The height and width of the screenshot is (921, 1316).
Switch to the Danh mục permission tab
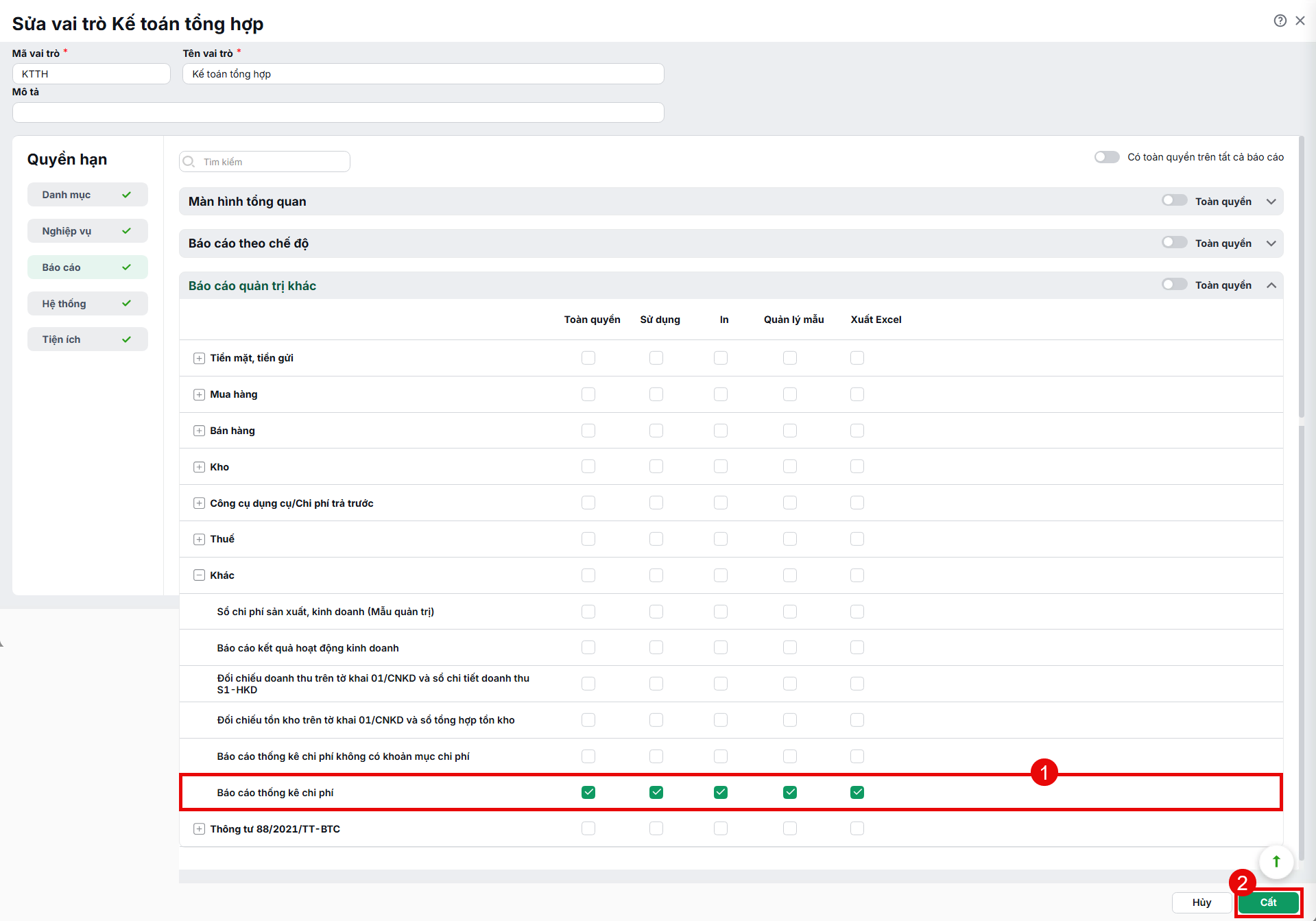click(x=88, y=195)
